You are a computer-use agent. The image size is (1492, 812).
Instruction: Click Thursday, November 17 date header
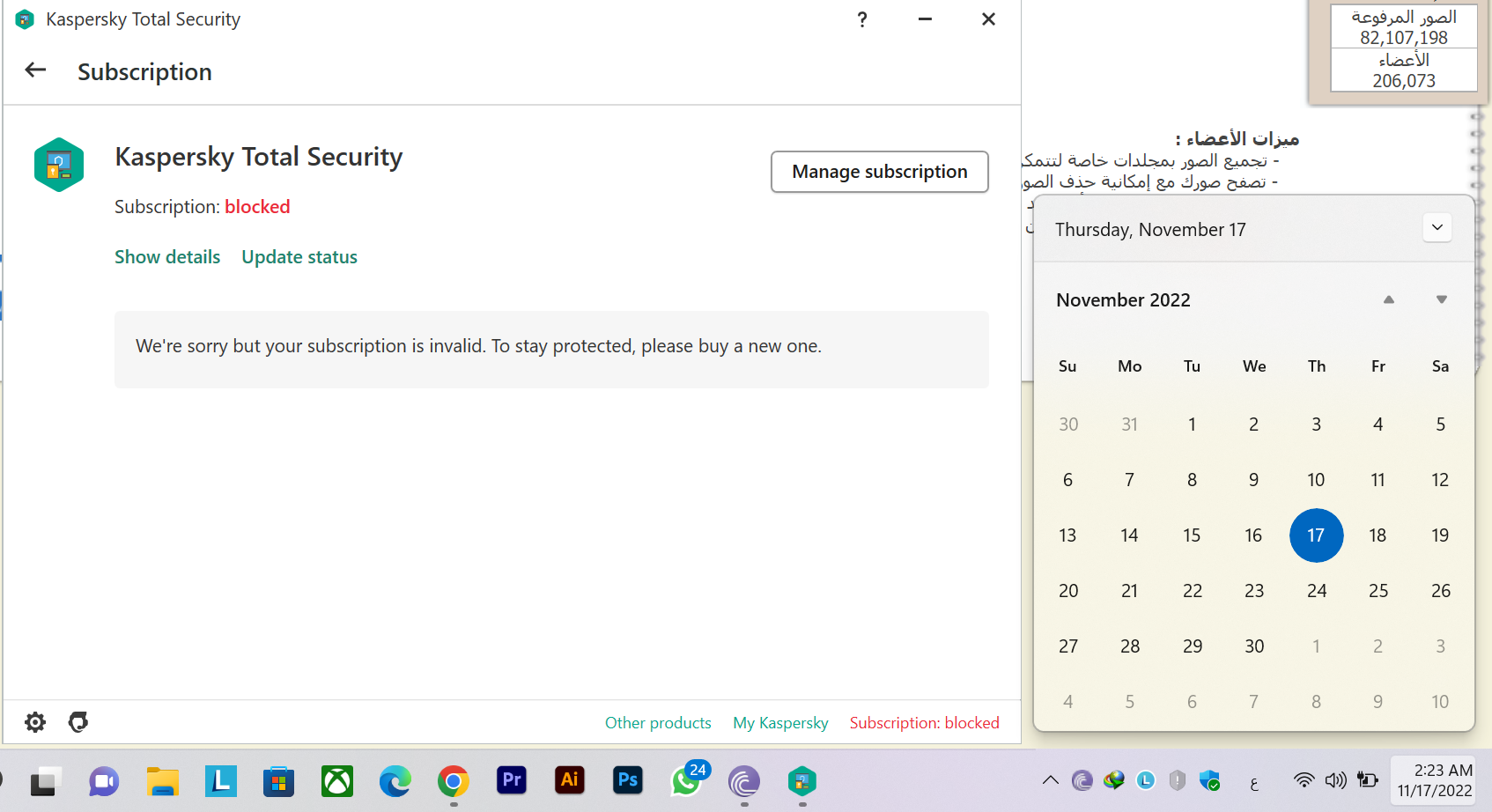pos(1150,230)
